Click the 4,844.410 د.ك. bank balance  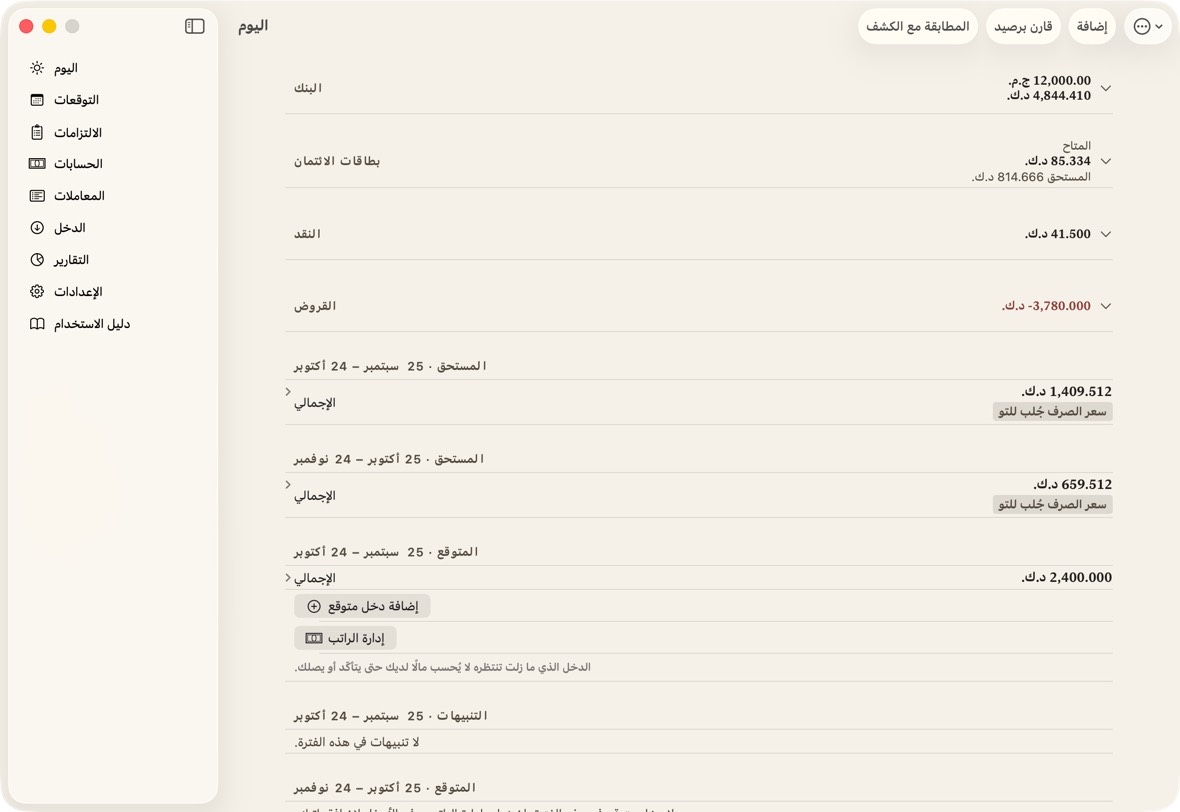click(1049, 96)
